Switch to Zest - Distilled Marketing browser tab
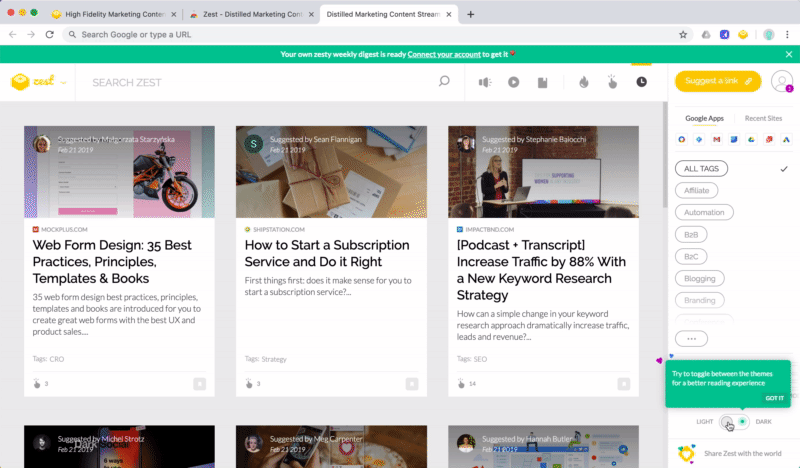Screen dimensions: 800x468 pos(251,14)
